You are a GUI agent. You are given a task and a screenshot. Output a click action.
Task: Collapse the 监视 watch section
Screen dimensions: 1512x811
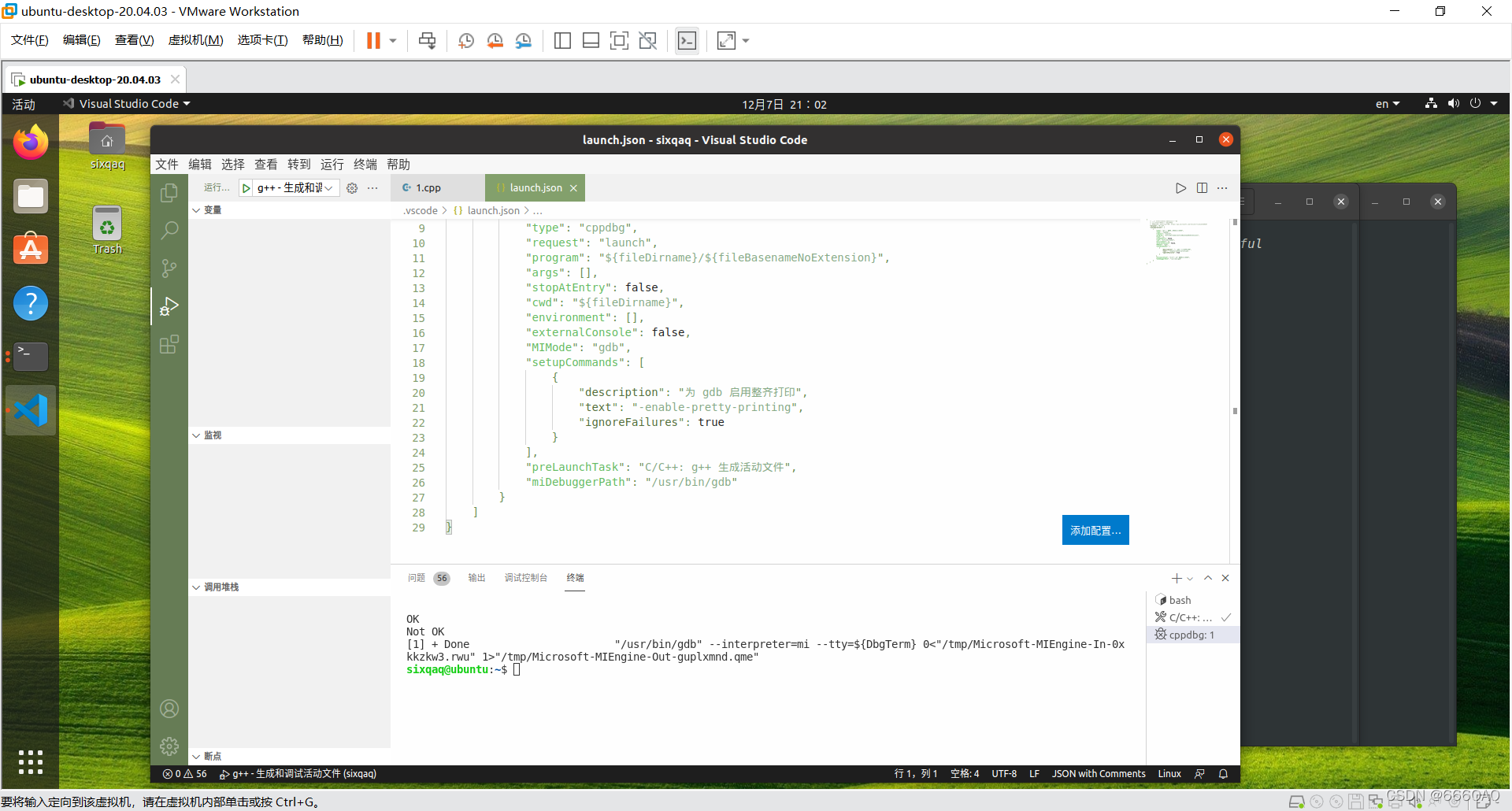[208, 435]
